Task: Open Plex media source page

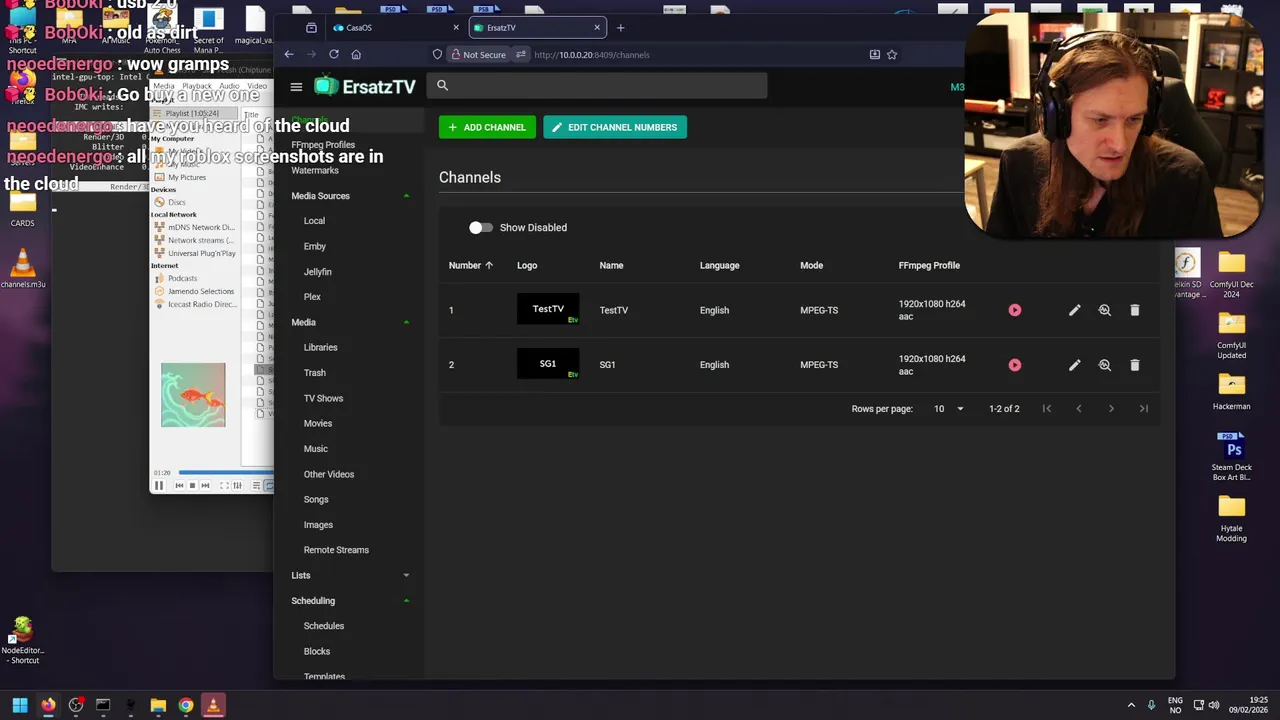Action: click(x=312, y=297)
